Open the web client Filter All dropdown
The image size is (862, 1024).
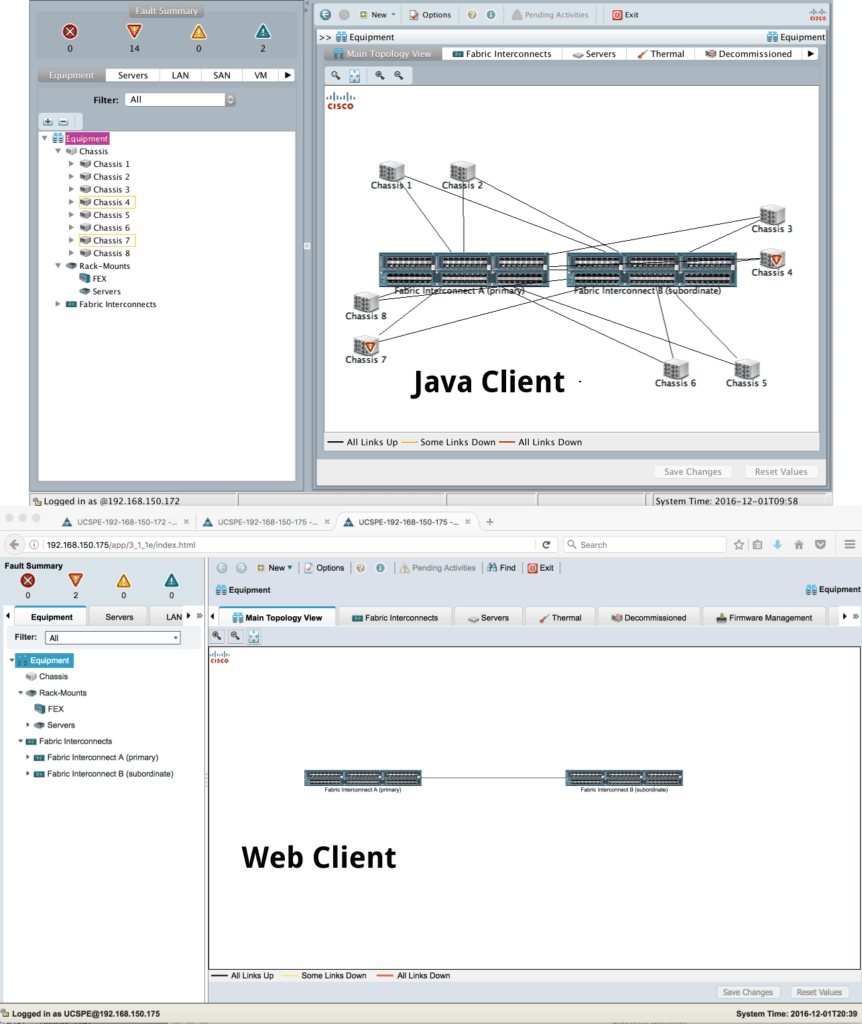tap(112, 638)
